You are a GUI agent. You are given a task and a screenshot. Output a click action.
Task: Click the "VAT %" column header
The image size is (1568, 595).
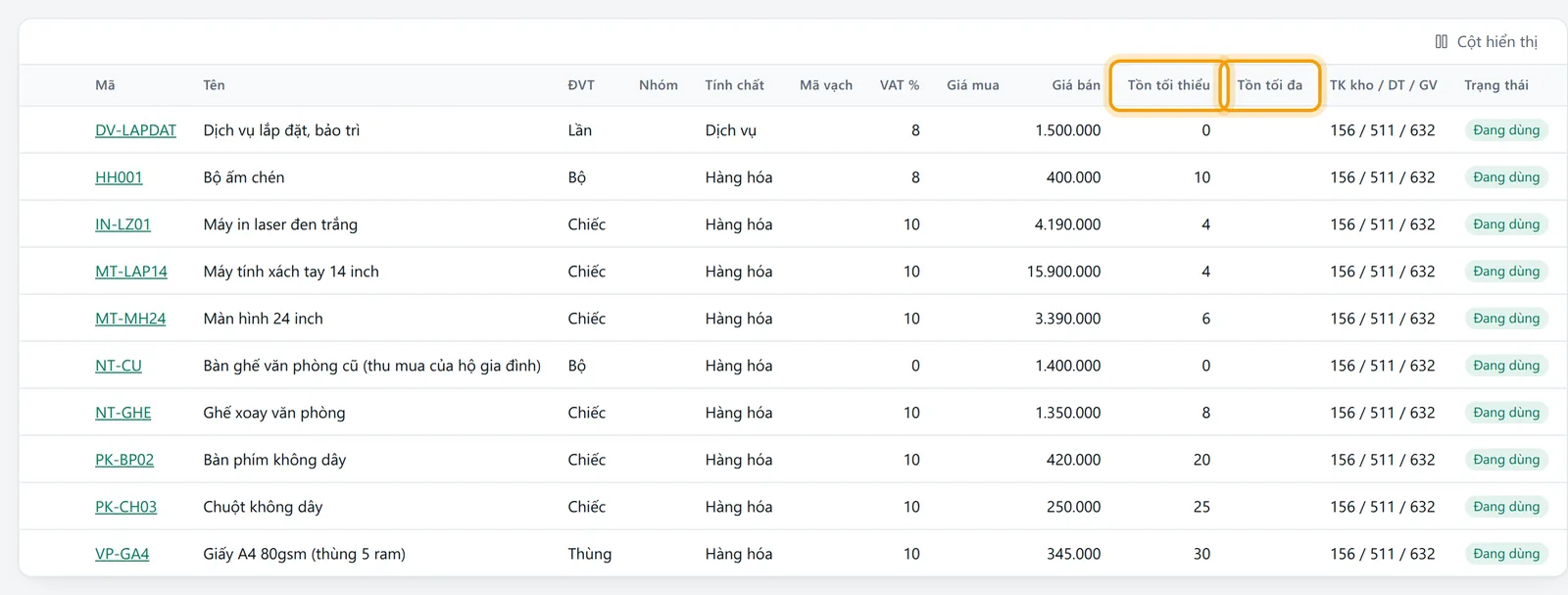pyautogui.click(x=900, y=85)
